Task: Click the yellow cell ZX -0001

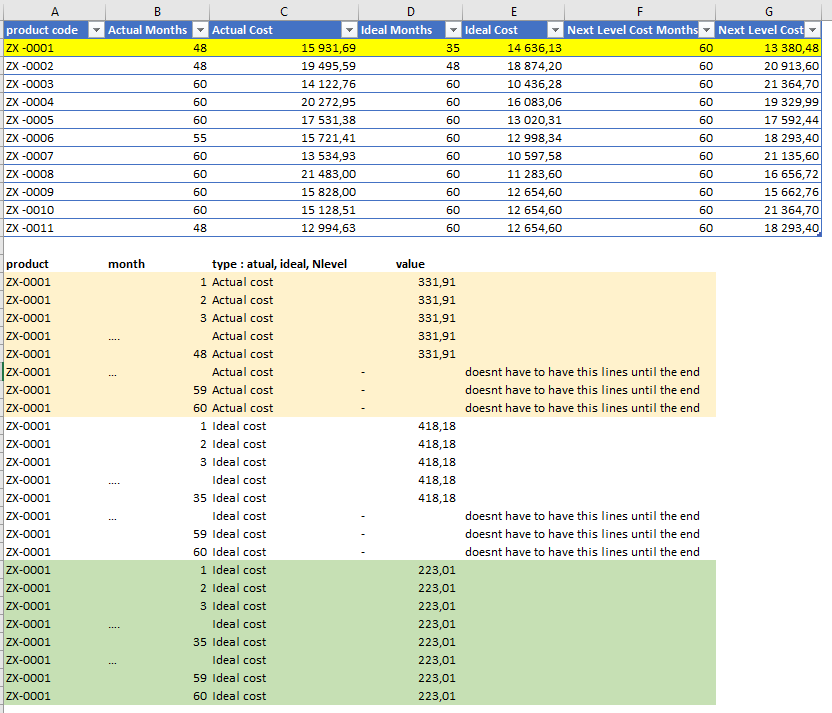Action: (x=55, y=48)
